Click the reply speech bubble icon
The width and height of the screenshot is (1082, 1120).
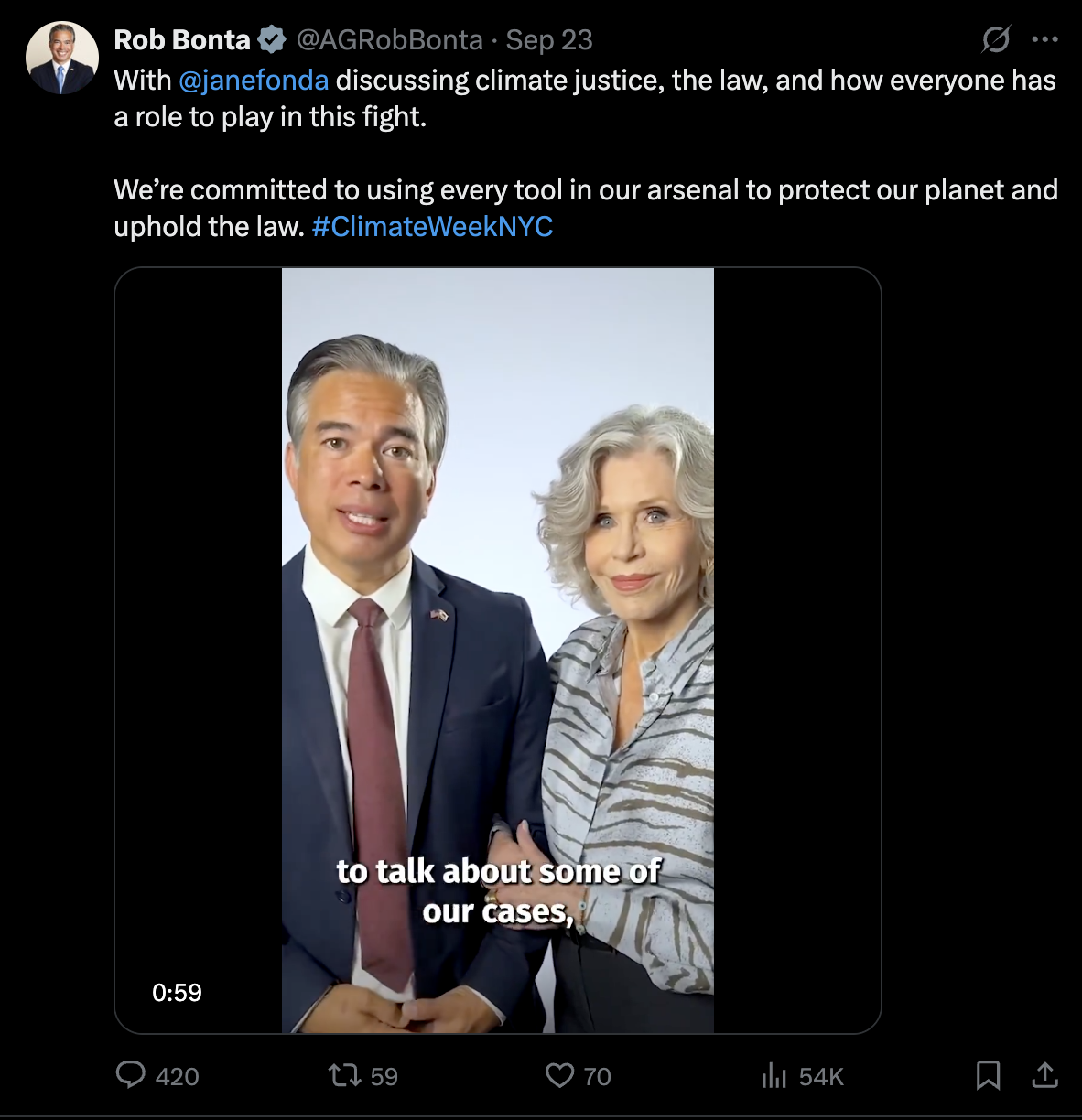click(130, 1074)
